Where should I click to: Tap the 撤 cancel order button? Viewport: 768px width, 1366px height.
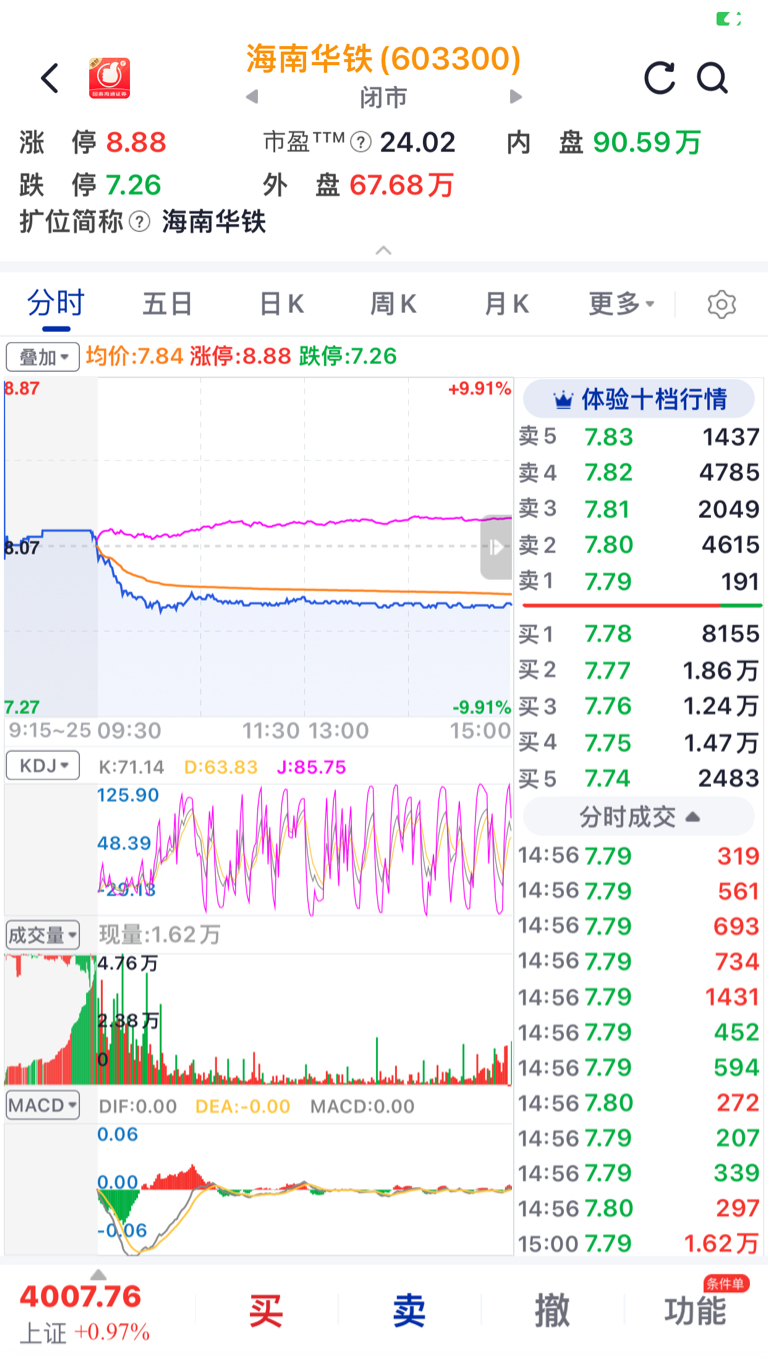(552, 1310)
